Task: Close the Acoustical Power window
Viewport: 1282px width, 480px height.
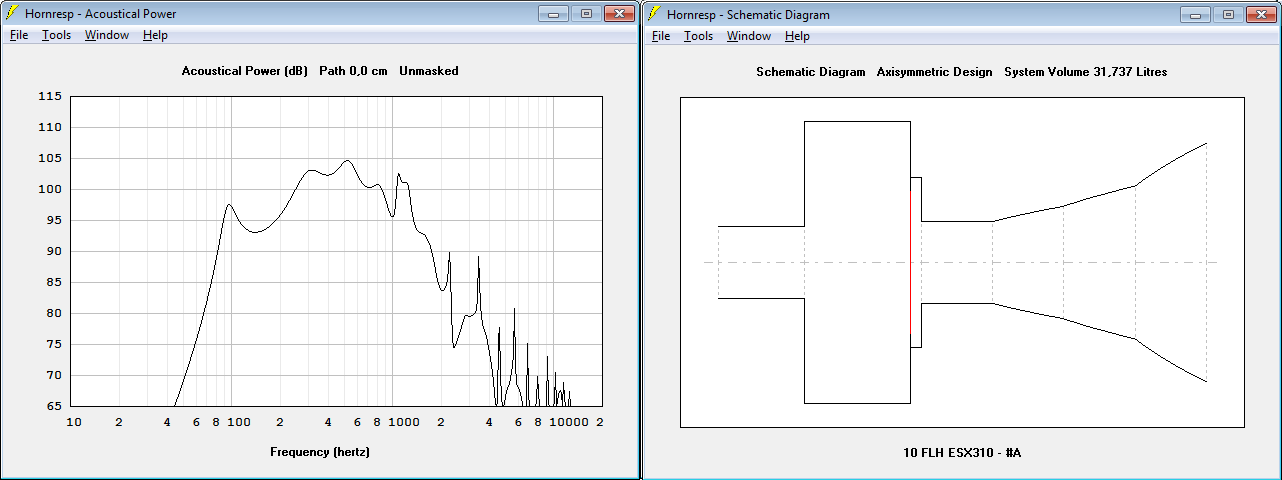Action: pos(619,13)
